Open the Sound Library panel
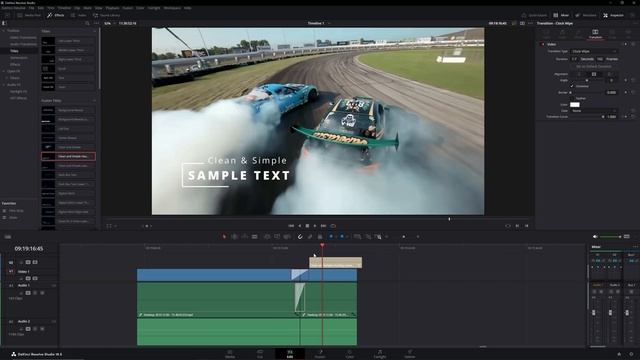Screen dimensions: 640x360 point(107,15)
